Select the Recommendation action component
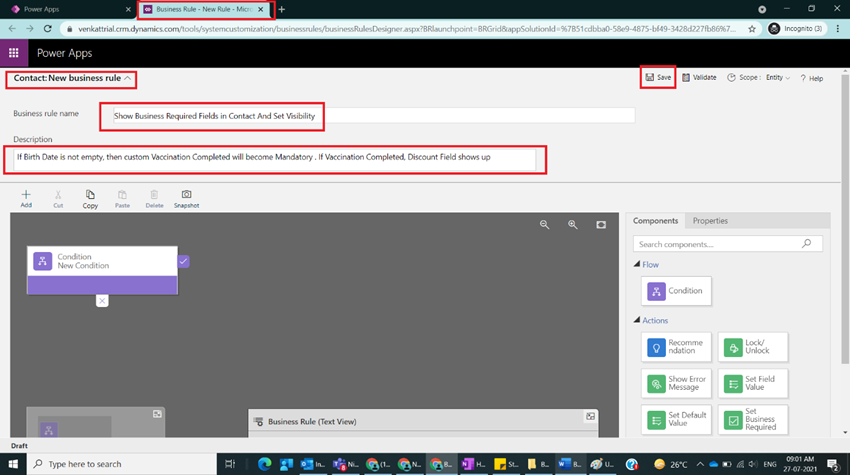The height and width of the screenshot is (475, 850). (x=676, y=347)
